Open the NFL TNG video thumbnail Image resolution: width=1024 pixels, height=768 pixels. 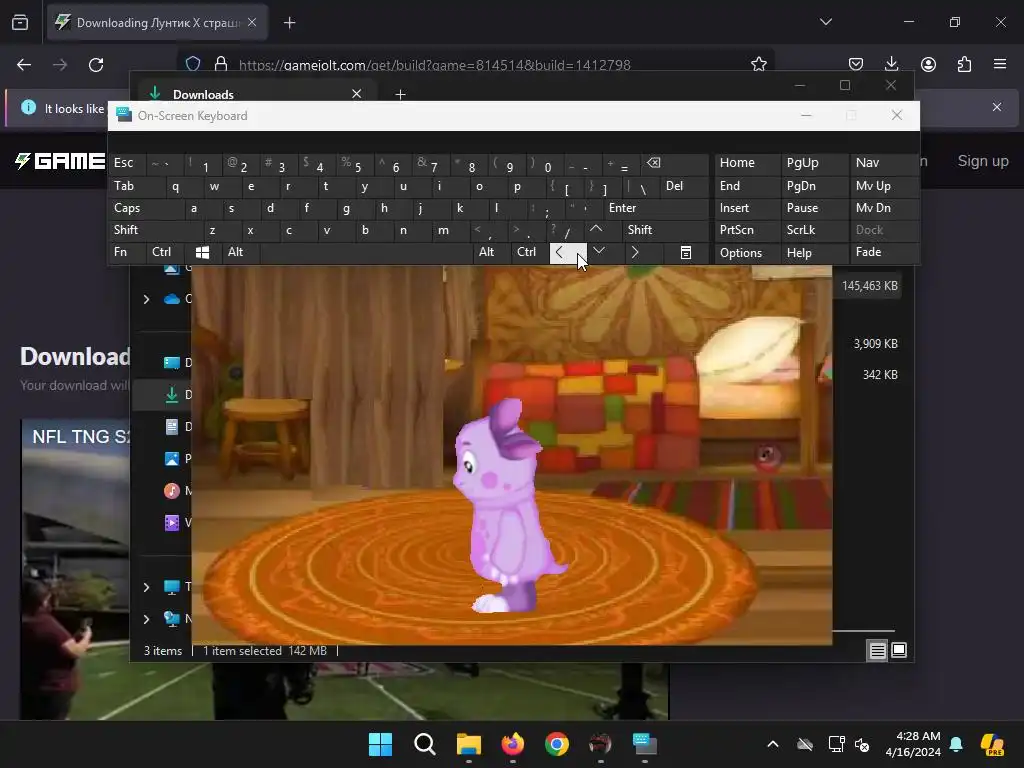tap(75, 569)
